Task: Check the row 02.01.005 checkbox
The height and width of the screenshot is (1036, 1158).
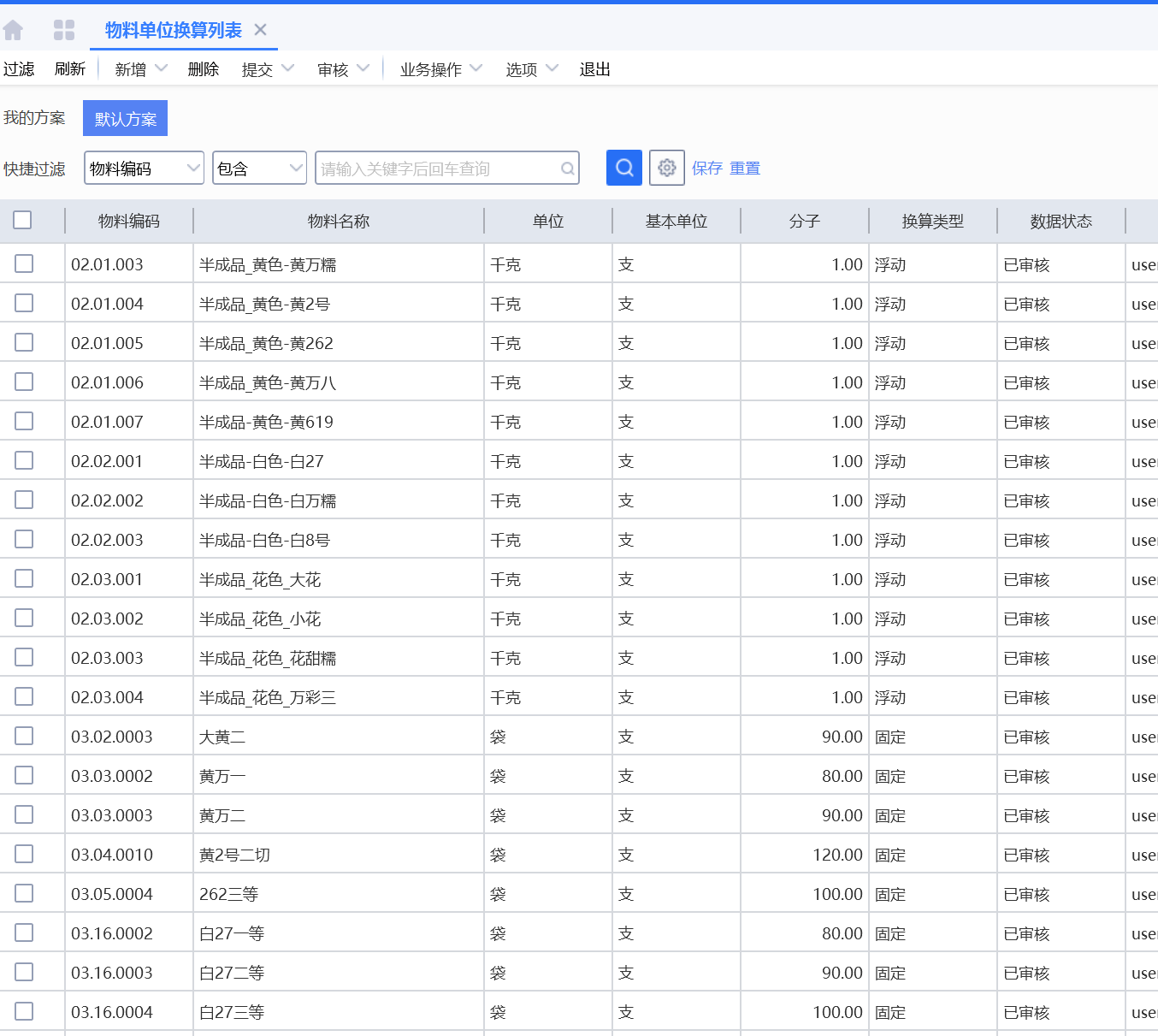Action: 24,342
